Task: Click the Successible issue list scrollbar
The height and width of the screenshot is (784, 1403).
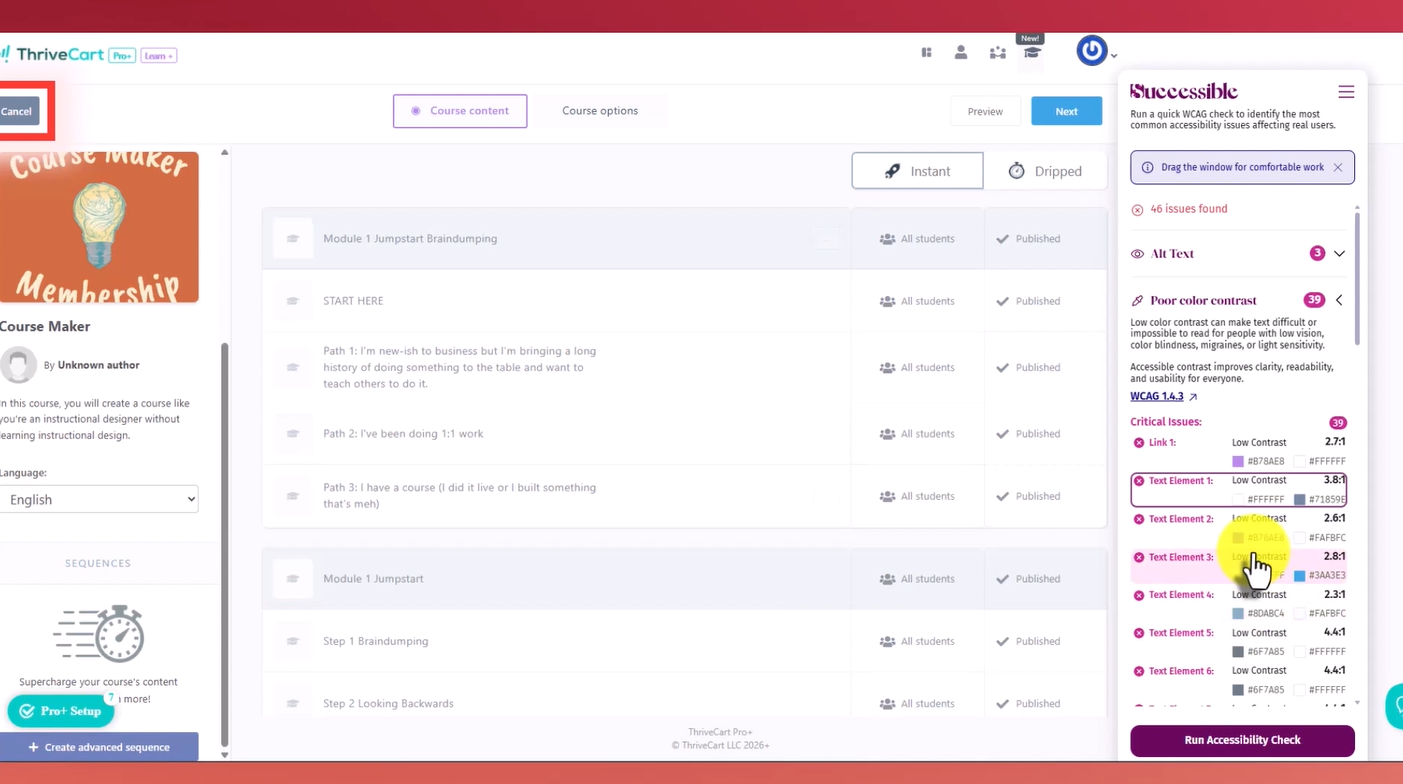Action: pos(1357,278)
